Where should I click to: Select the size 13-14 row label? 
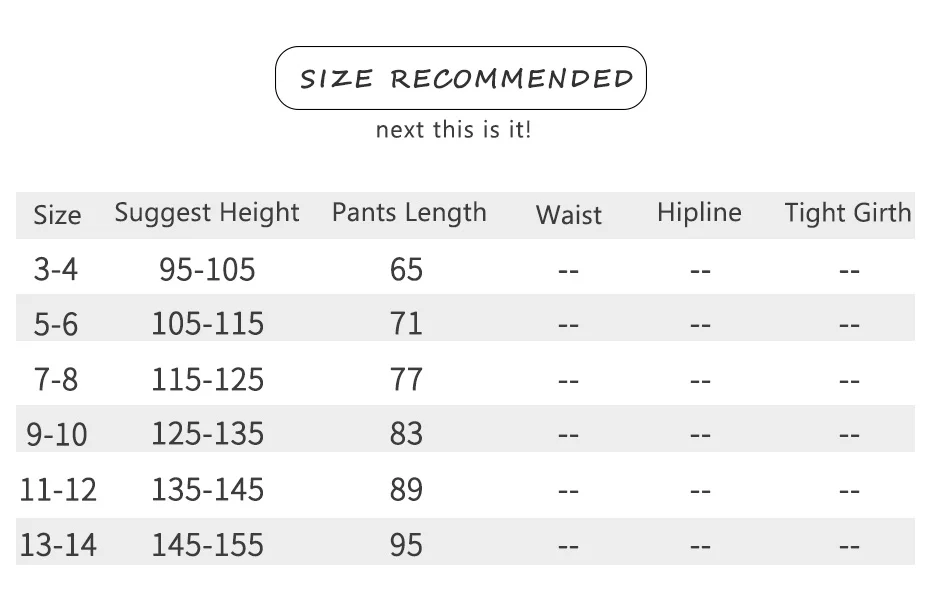pyautogui.click(x=58, y=545)
